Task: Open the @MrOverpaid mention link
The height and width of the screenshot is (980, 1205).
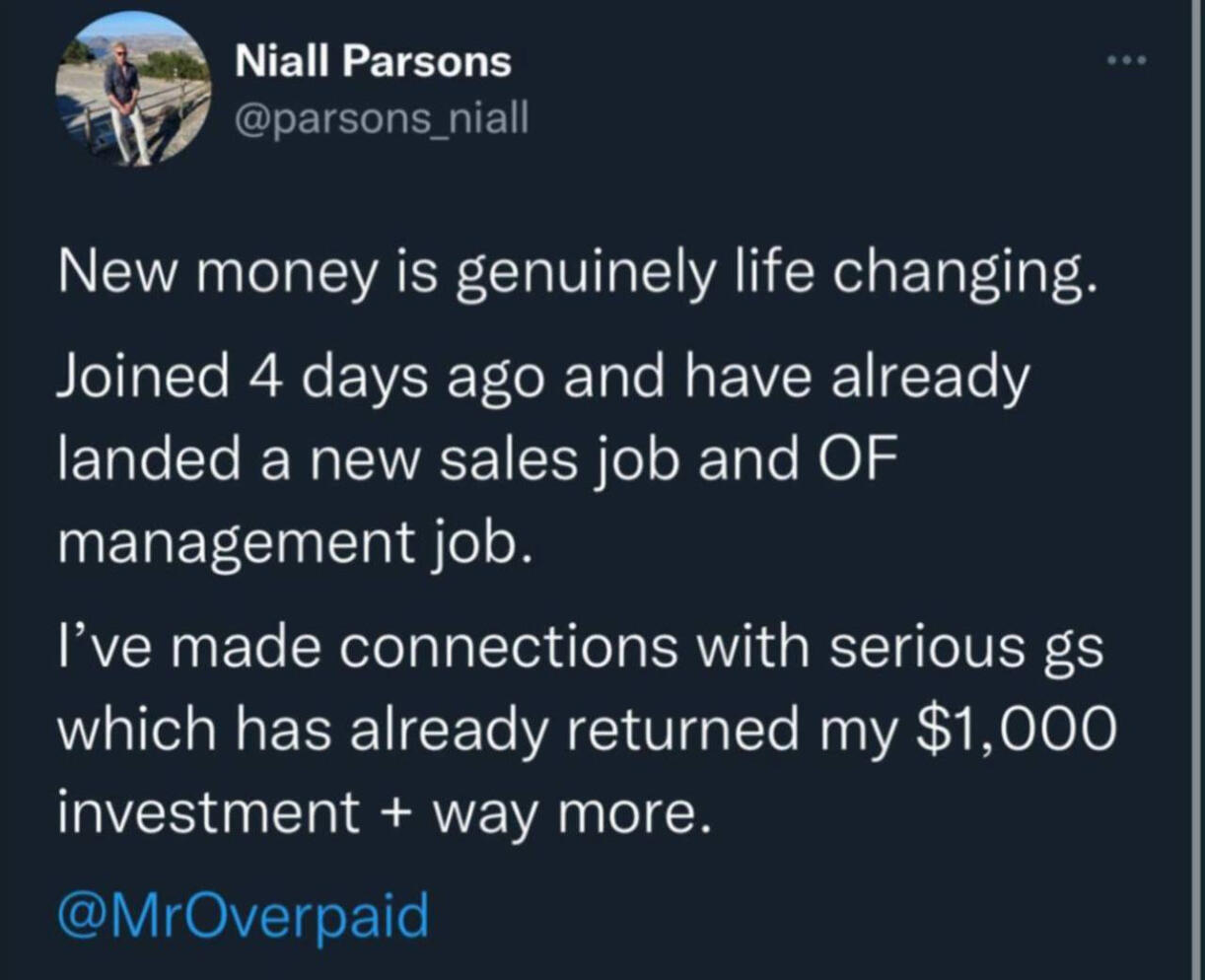Action: (x=244, y=914)
